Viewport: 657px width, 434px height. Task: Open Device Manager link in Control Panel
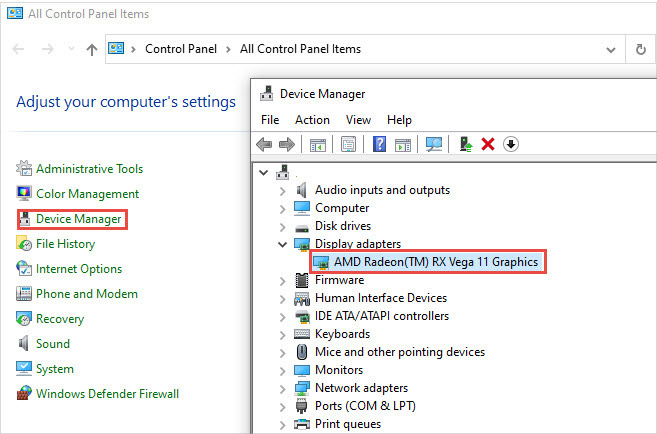pos(78,219)
